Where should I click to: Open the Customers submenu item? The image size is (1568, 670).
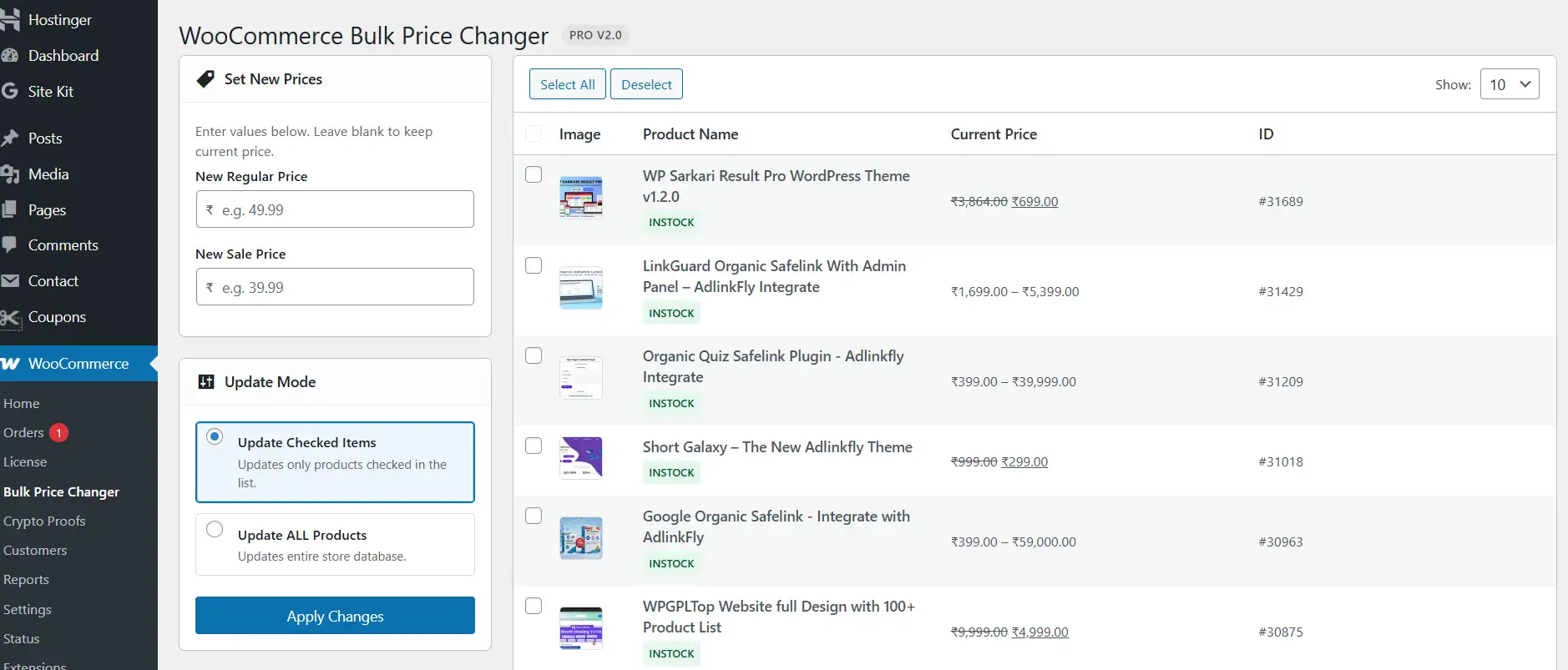pyautogui.click(x=35, y=551)
